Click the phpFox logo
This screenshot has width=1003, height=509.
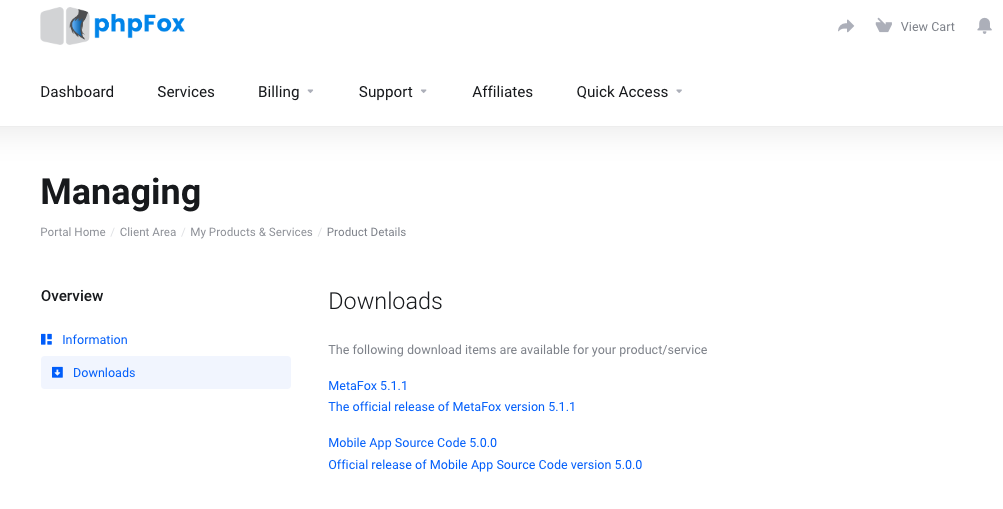coord(113,26)
